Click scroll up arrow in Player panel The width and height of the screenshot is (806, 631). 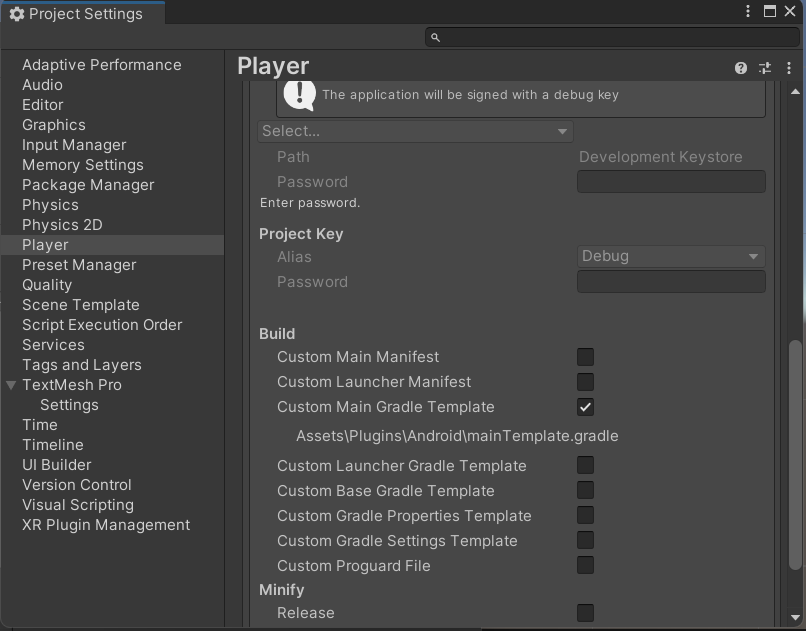[795, 92]
